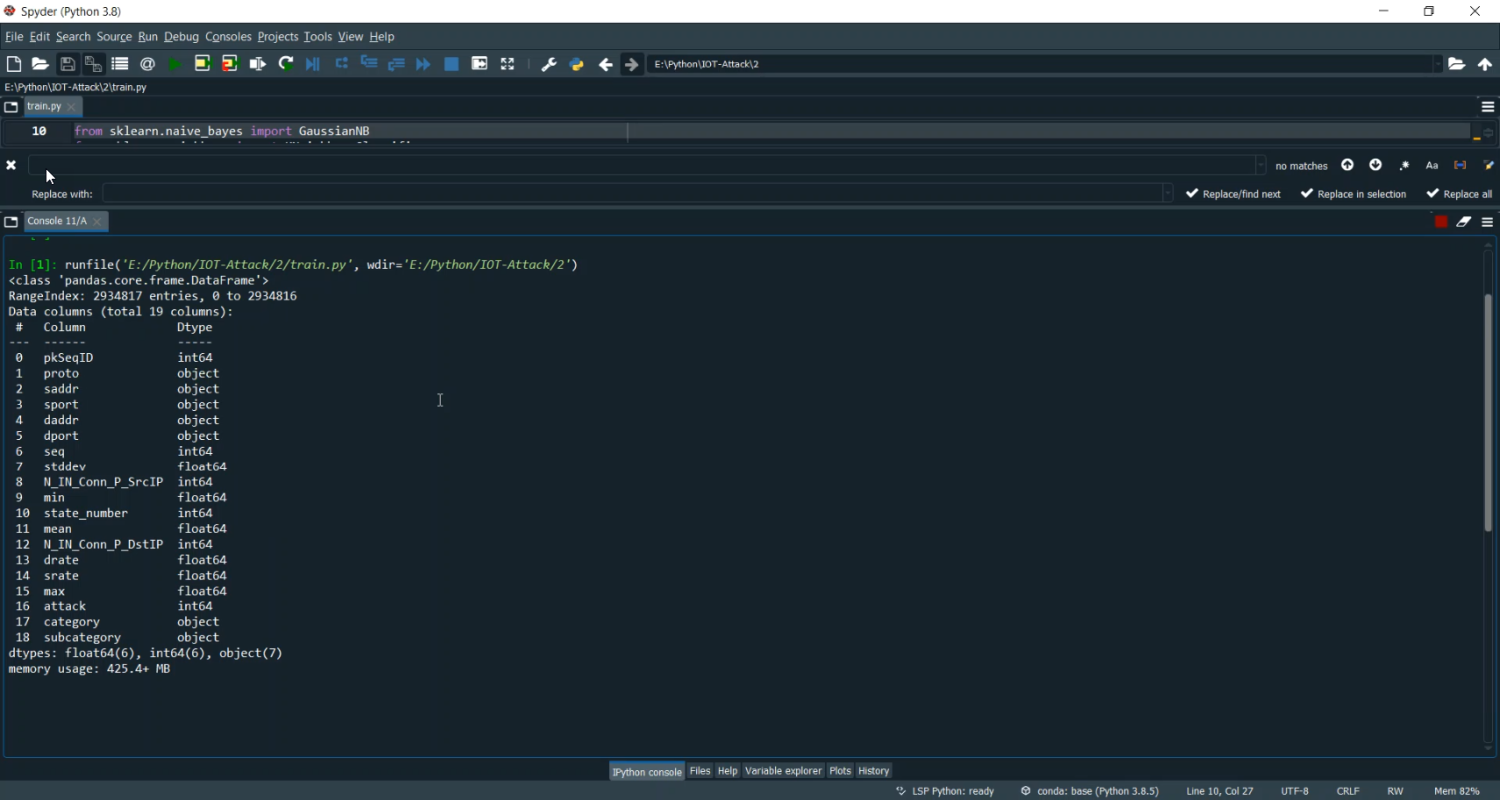The image size is (1500, 800).
Task: Clear console output with the eraser icon
Action: pyautogui.click(x=1464, y=222)
